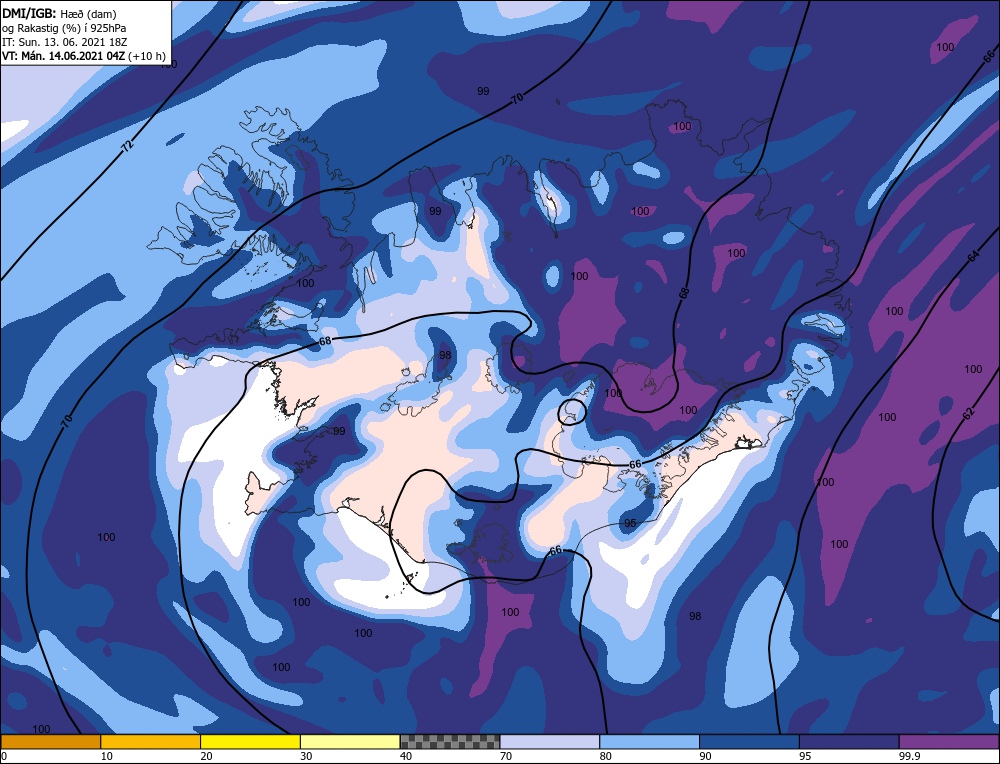Click the '72' contour label
This screenshot has height=764, width=1000.
point(128,145)
